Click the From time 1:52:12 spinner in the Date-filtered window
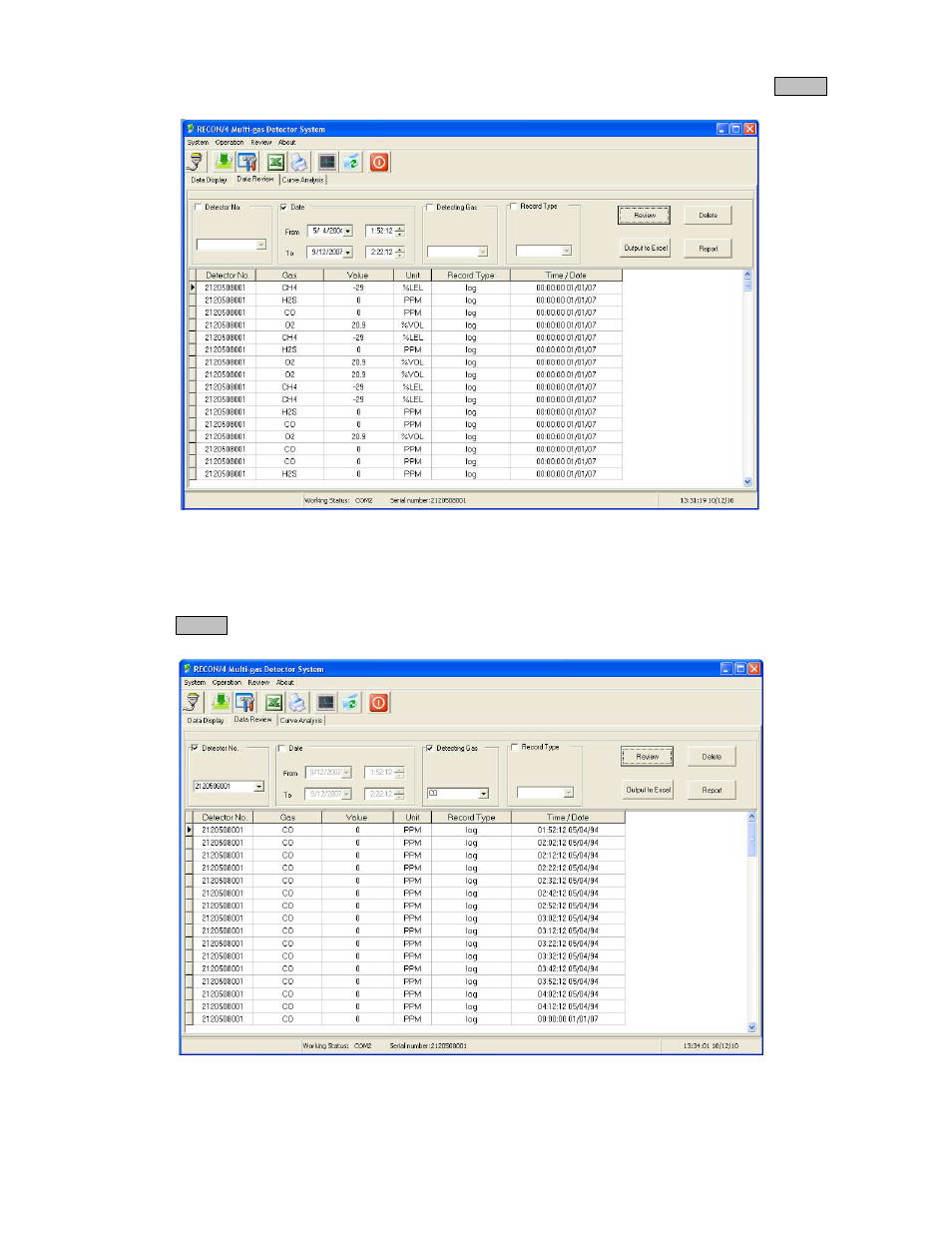 coord(400,232)
